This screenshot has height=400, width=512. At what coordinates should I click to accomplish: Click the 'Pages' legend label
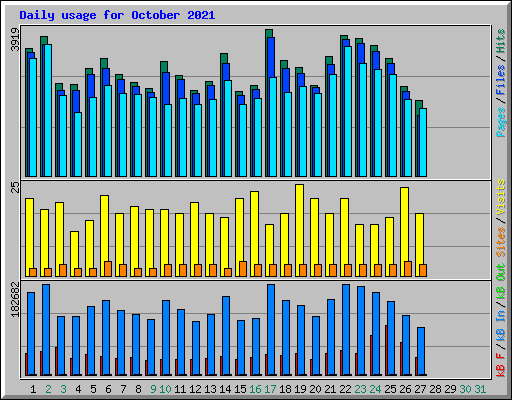pyautogui.click(x=501, y=122)
